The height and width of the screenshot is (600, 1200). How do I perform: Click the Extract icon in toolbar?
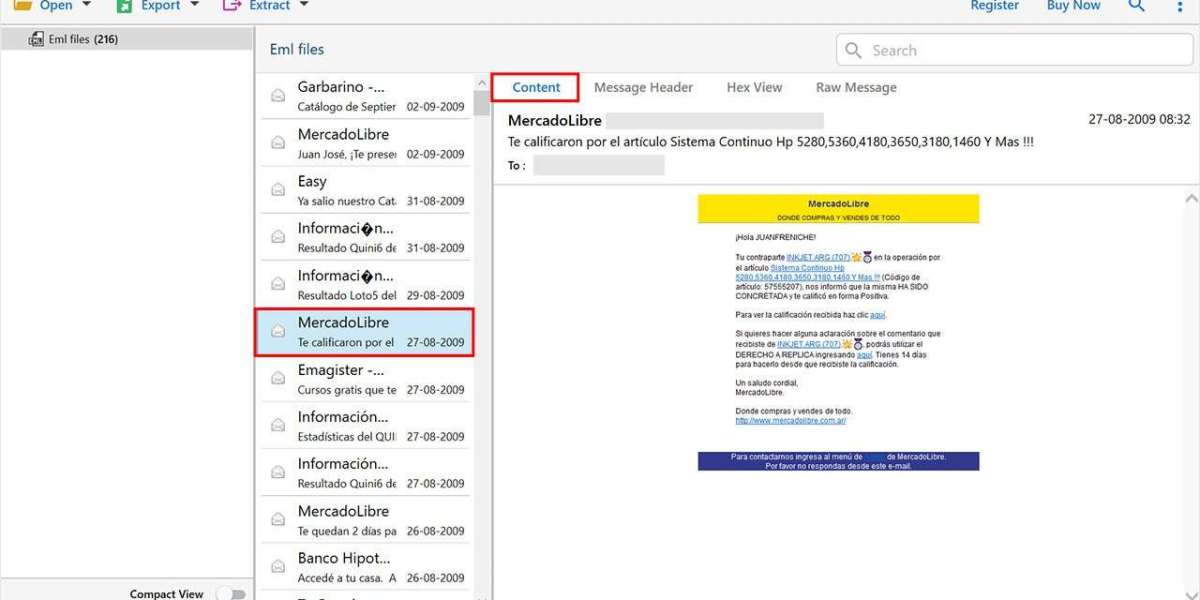click(x=232, y=5)
